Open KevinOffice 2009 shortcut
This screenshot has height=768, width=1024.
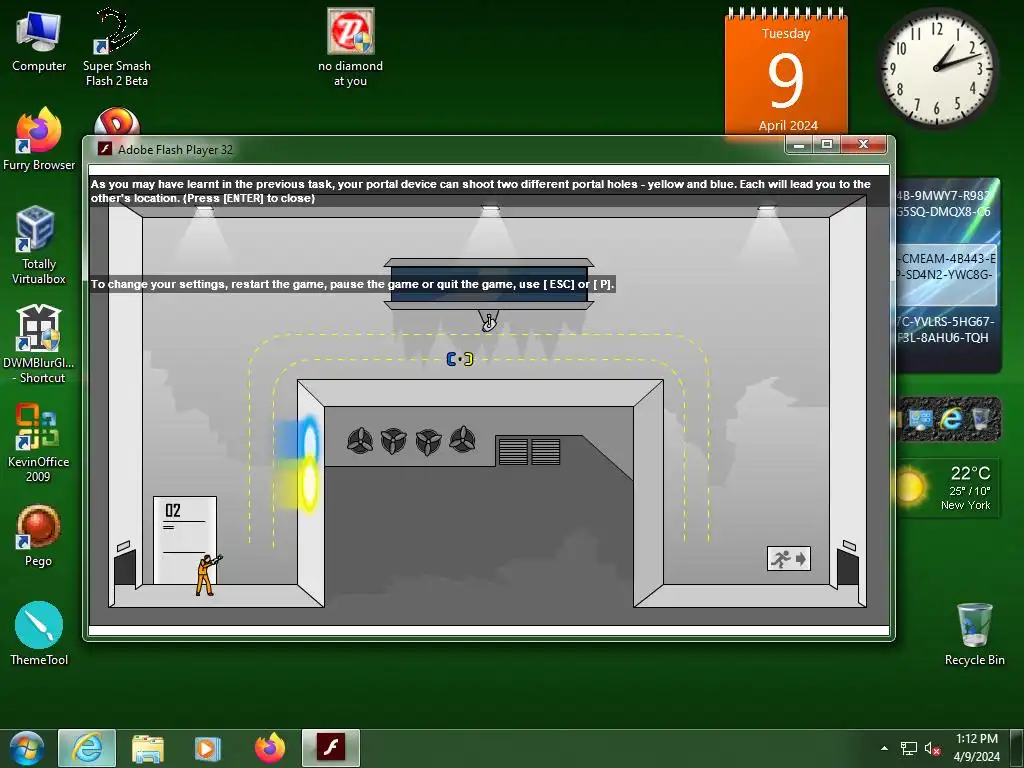click(39, 443)
